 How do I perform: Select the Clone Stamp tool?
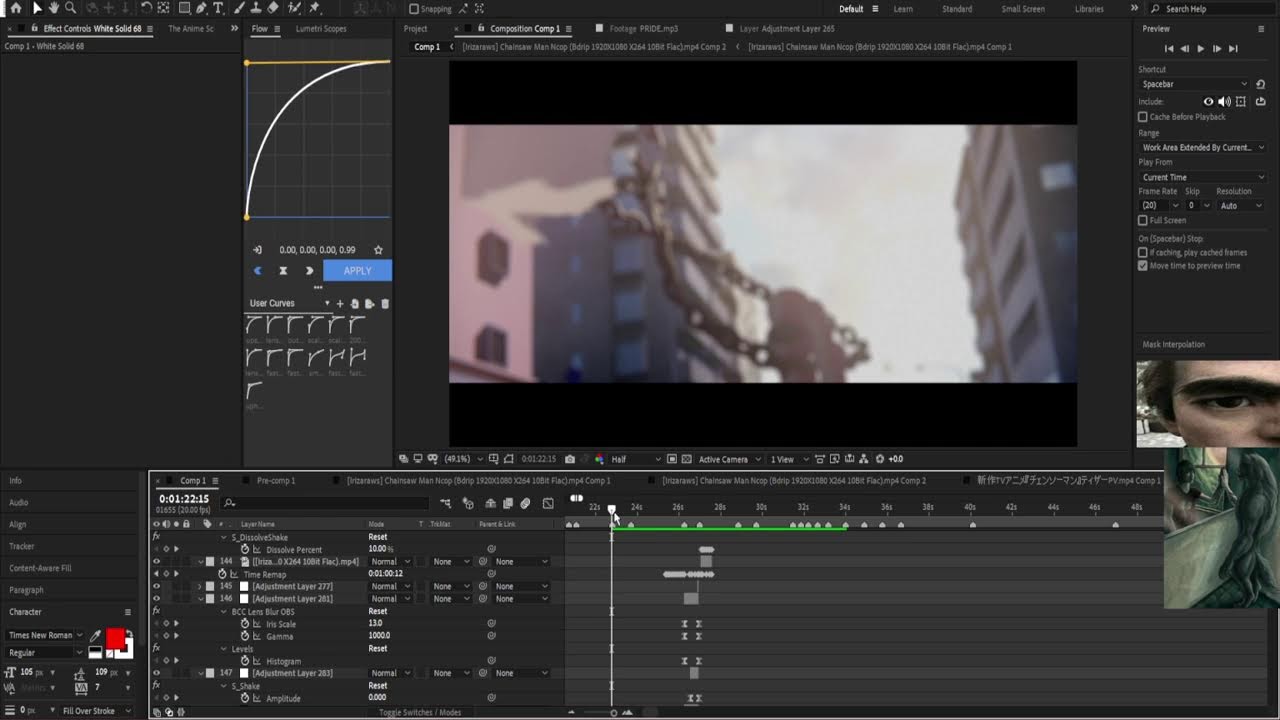click(x=258, y=8)
